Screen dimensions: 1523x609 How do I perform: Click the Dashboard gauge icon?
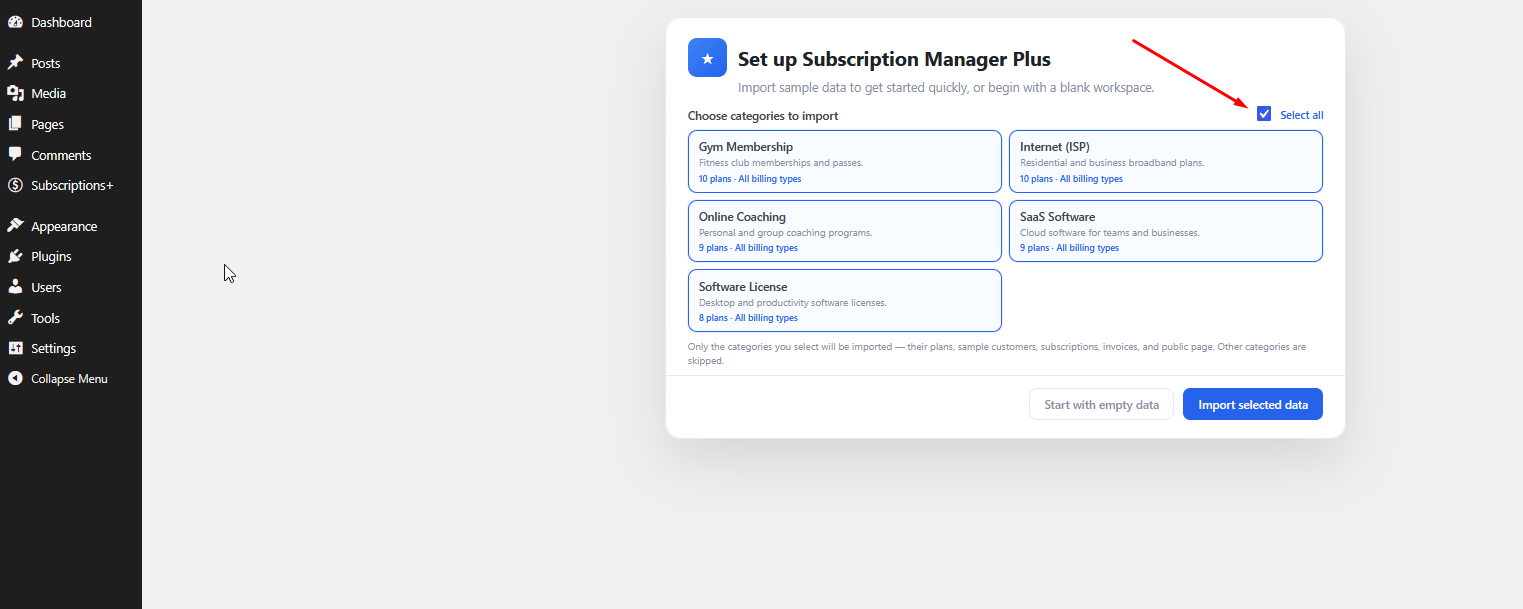coord(15,22)
